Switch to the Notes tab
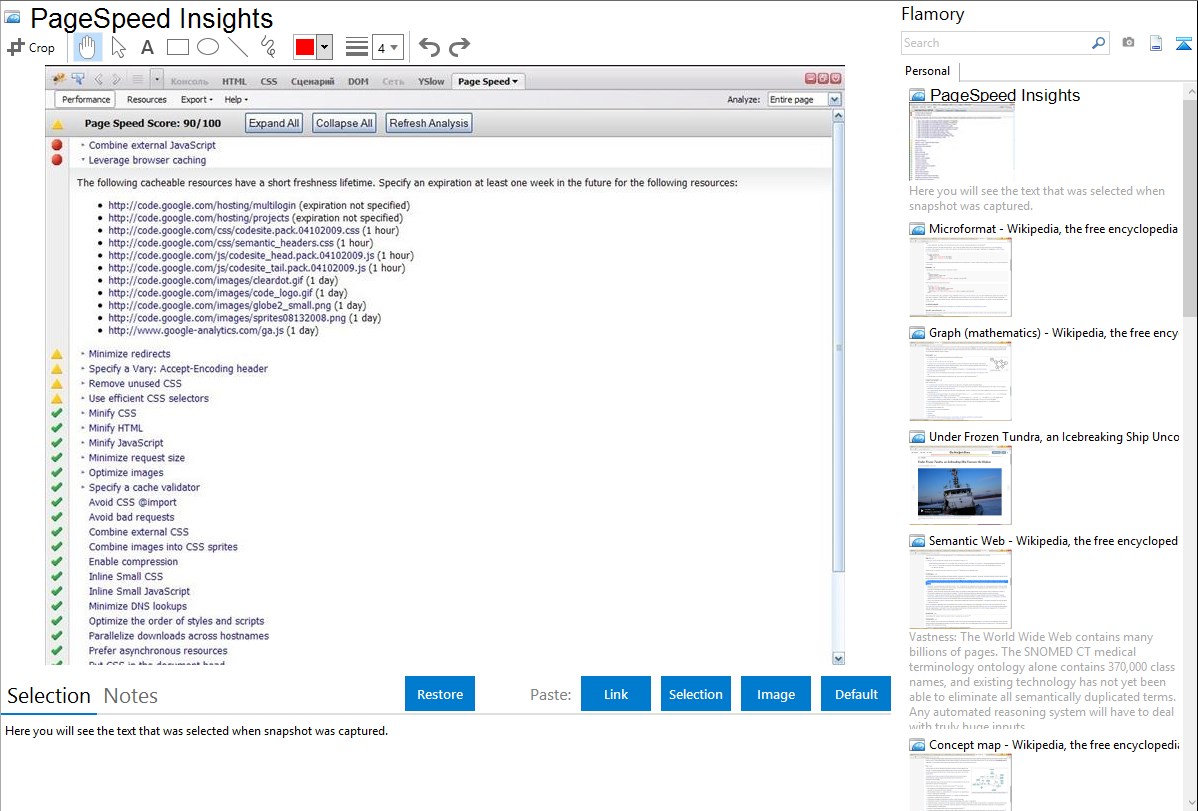The width and height of the screenshot is (1198, 811). pyautogui.click(x=131, y=696)
